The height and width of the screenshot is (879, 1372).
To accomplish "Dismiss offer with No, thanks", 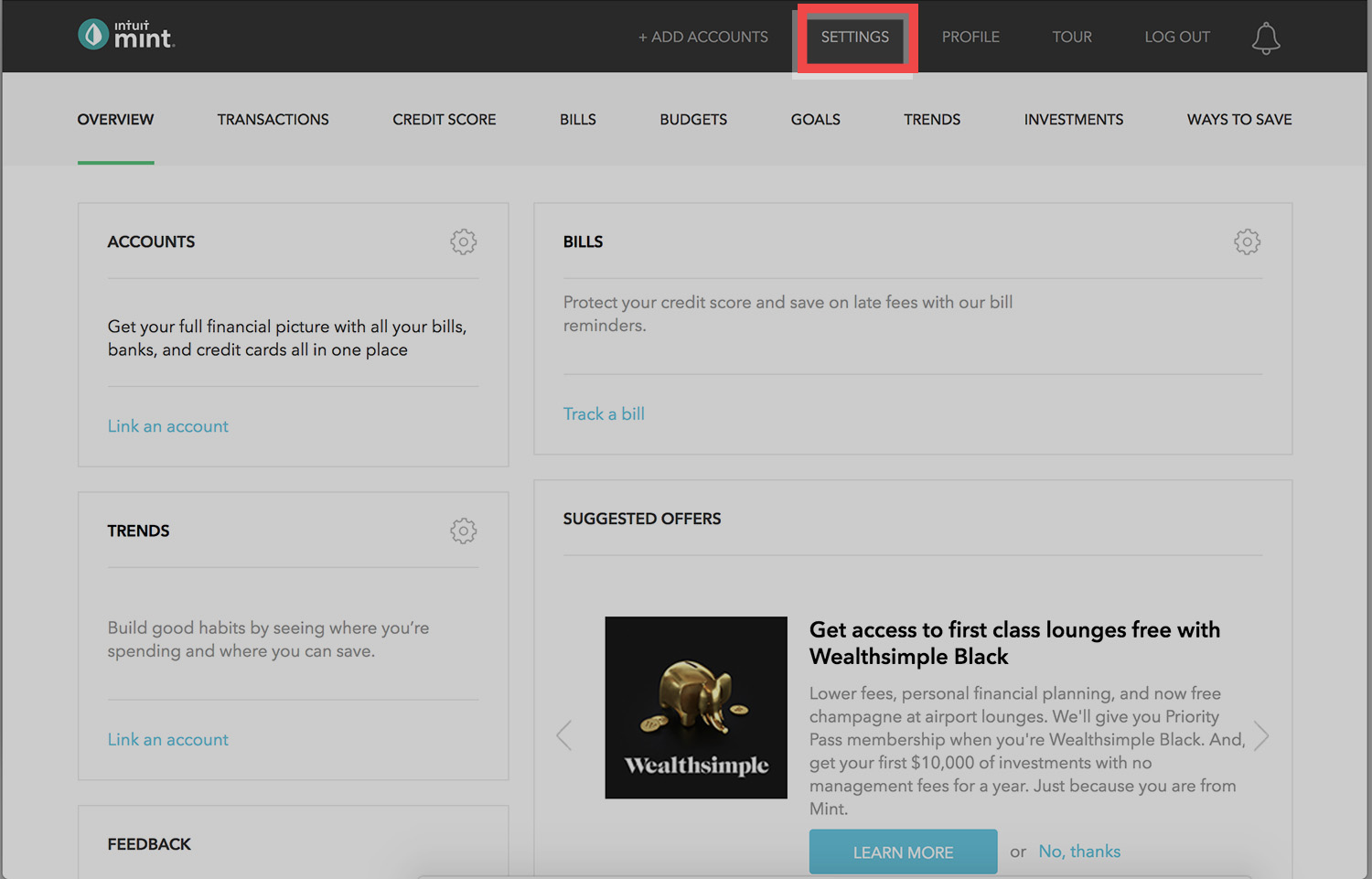I will 1079,852.
